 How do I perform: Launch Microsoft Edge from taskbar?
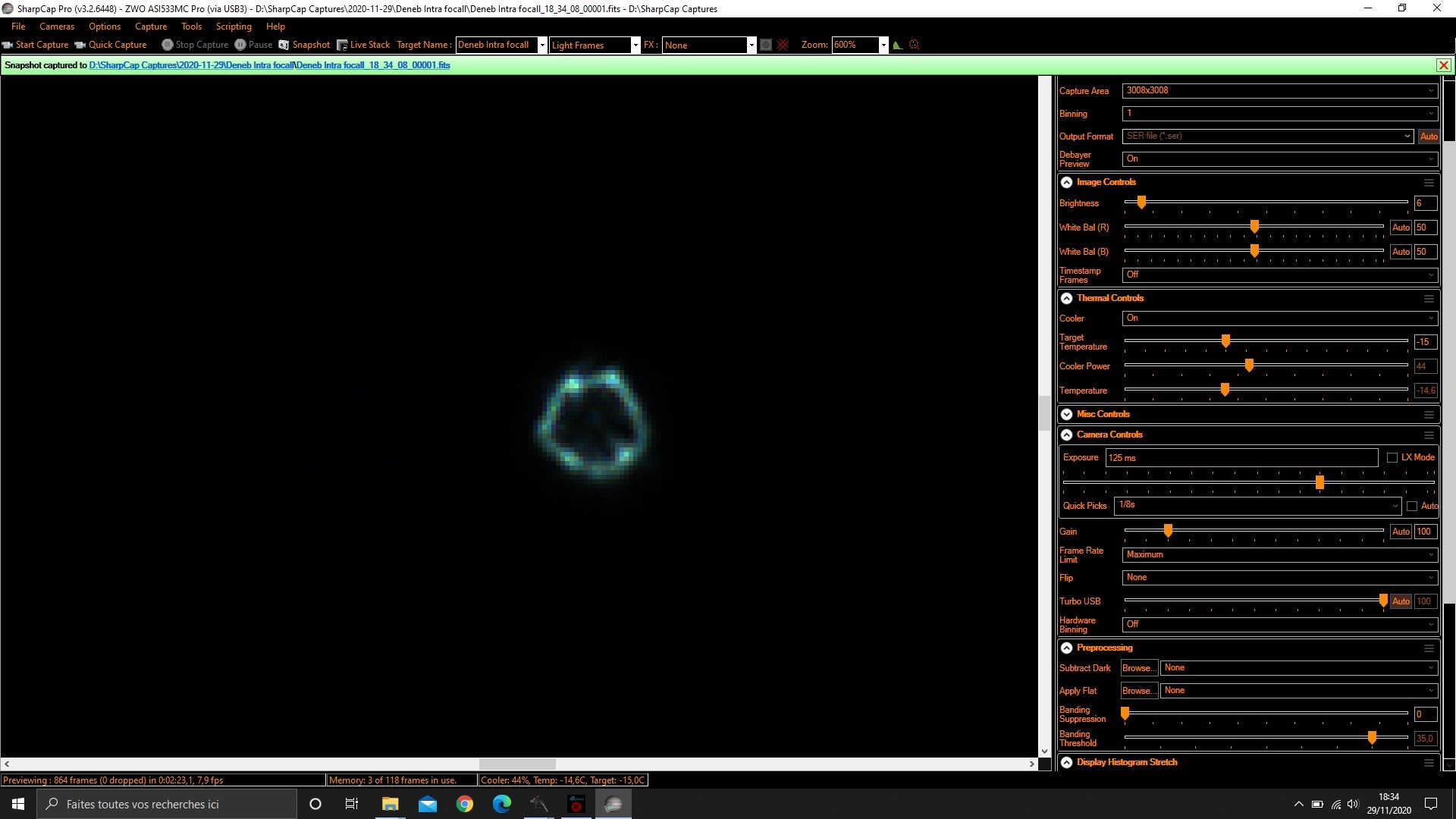502,804
